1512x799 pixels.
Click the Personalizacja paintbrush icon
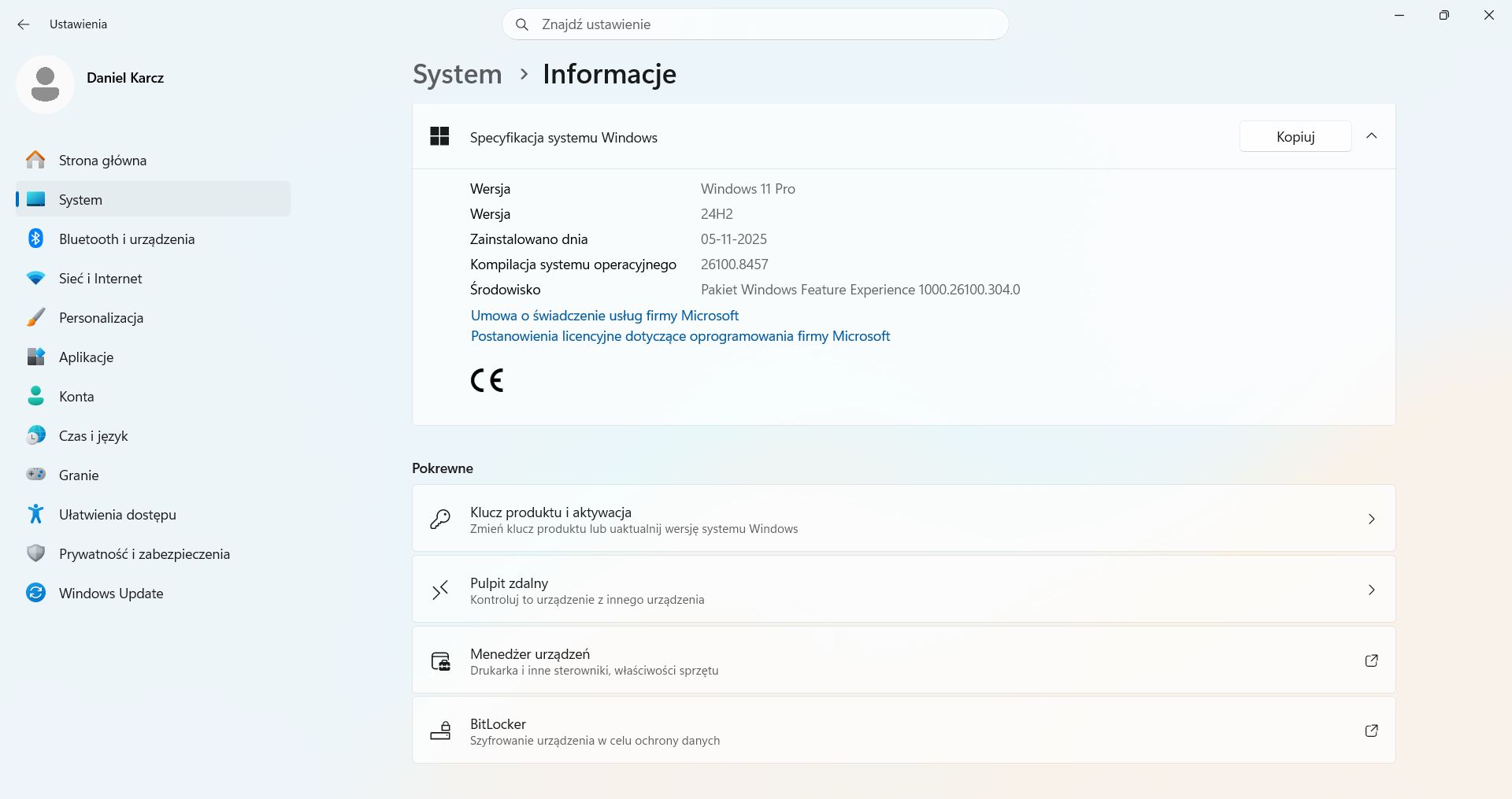coord(35,317)
